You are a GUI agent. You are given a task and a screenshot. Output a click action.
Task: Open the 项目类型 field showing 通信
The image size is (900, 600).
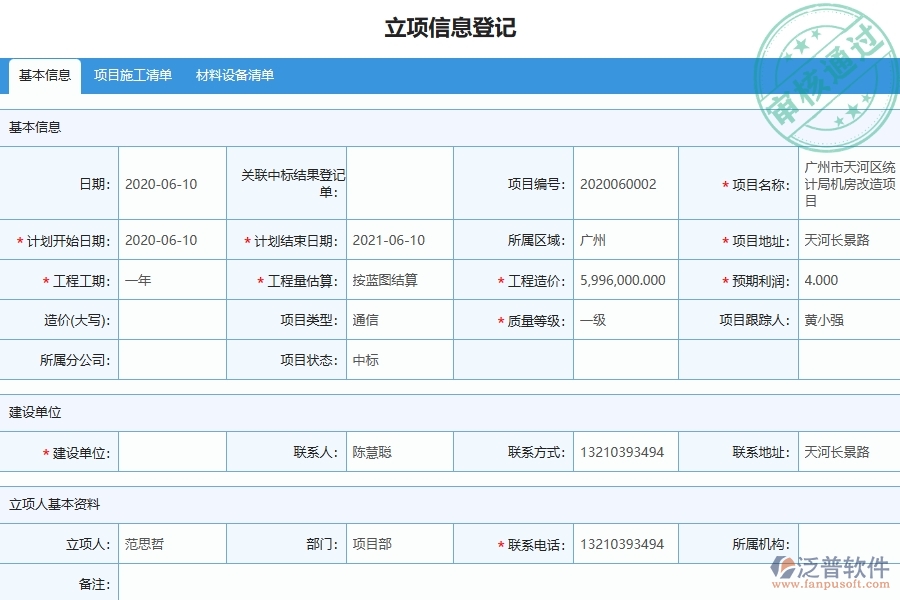click(400, 320)
